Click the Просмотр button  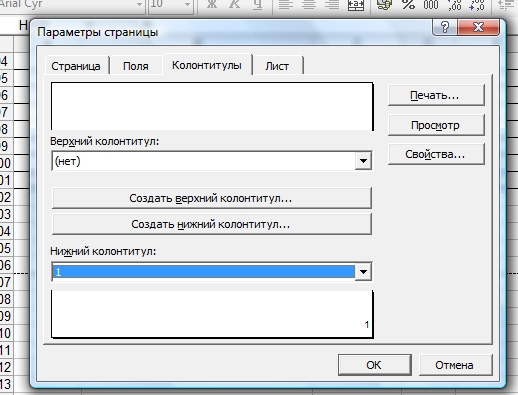click(x=436, y=125)
